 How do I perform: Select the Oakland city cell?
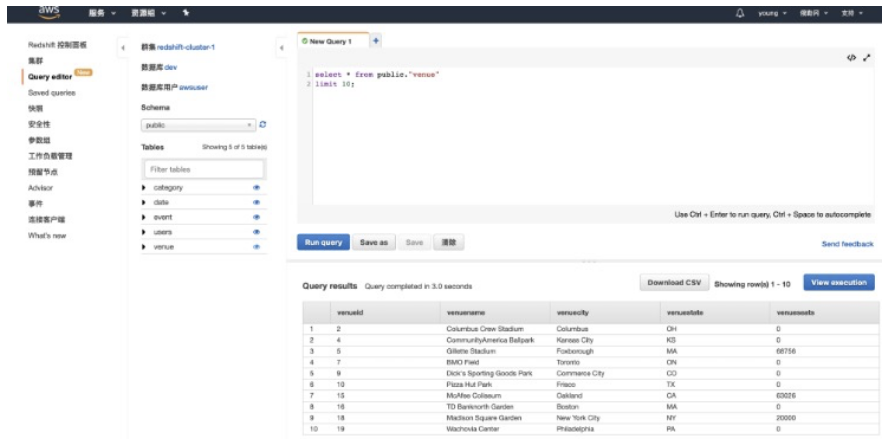(605, 396)
